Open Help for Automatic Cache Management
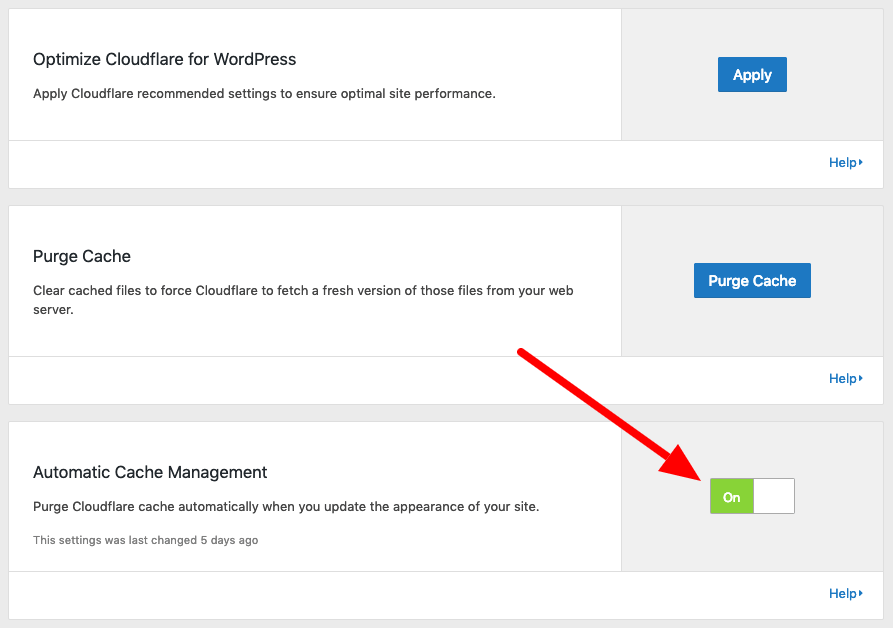 pyautogui.click(x=843, y=593)
